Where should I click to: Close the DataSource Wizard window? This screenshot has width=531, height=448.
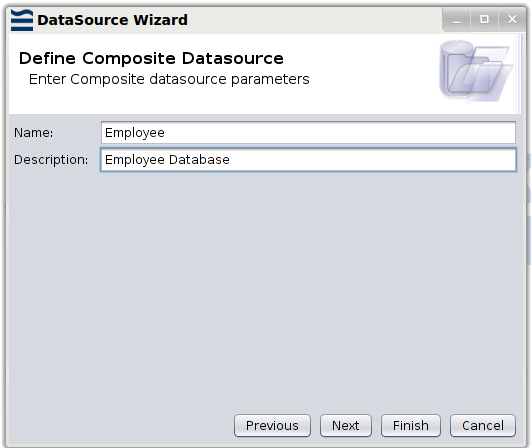pos(512,20)
